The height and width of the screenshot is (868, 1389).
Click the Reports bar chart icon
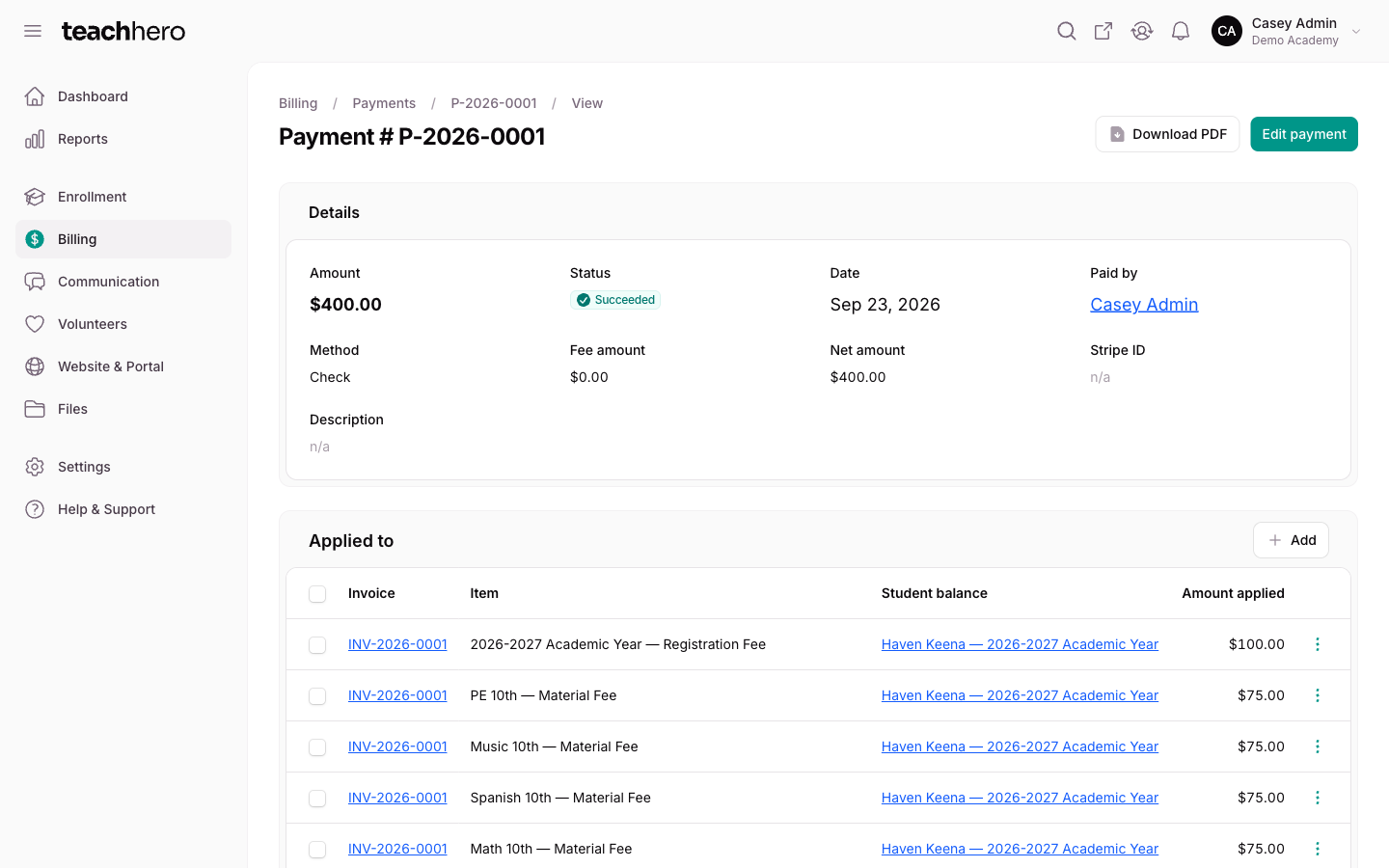[35, 139]
